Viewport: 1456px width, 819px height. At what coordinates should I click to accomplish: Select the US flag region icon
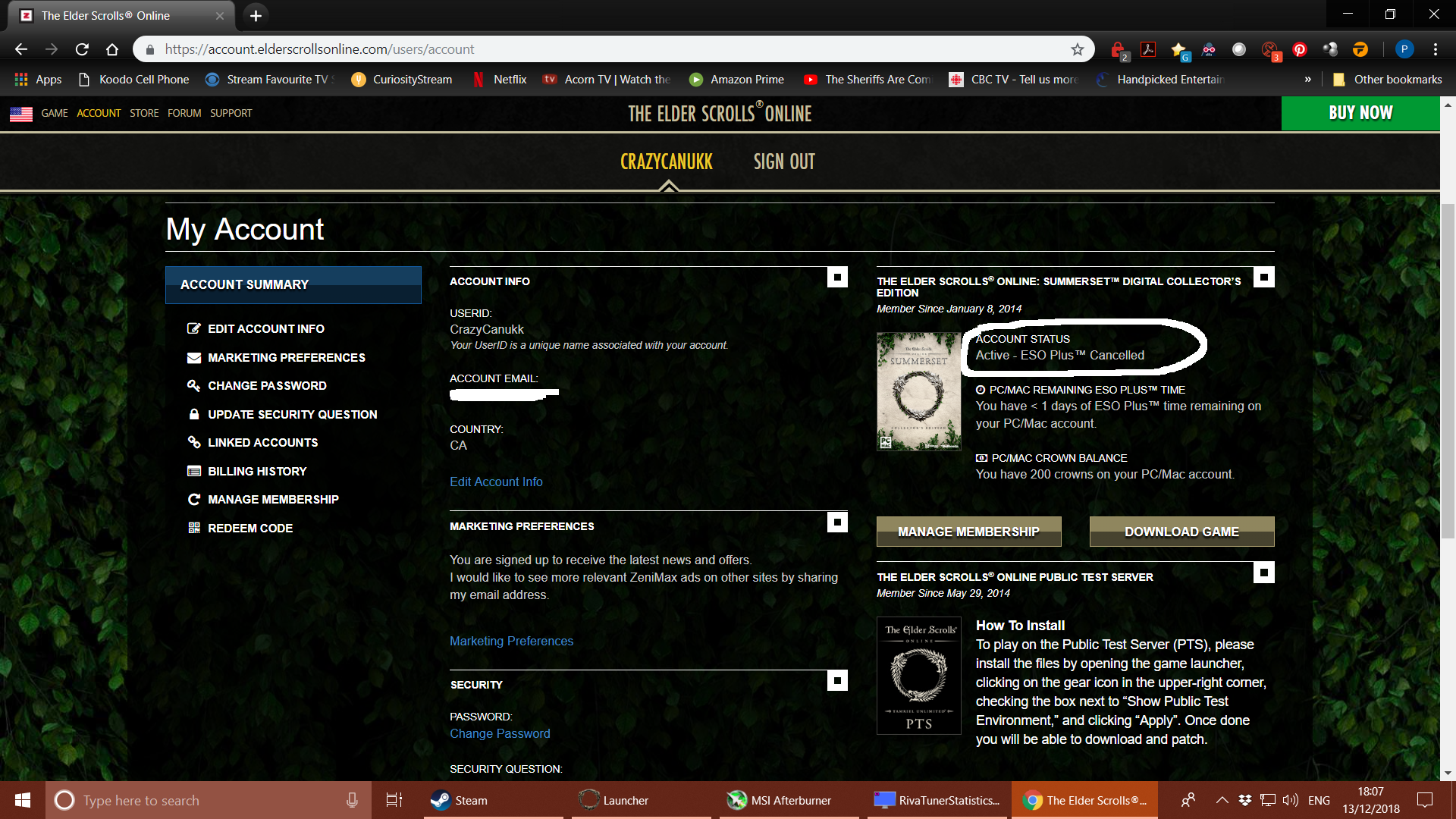[x=20, y=113]
